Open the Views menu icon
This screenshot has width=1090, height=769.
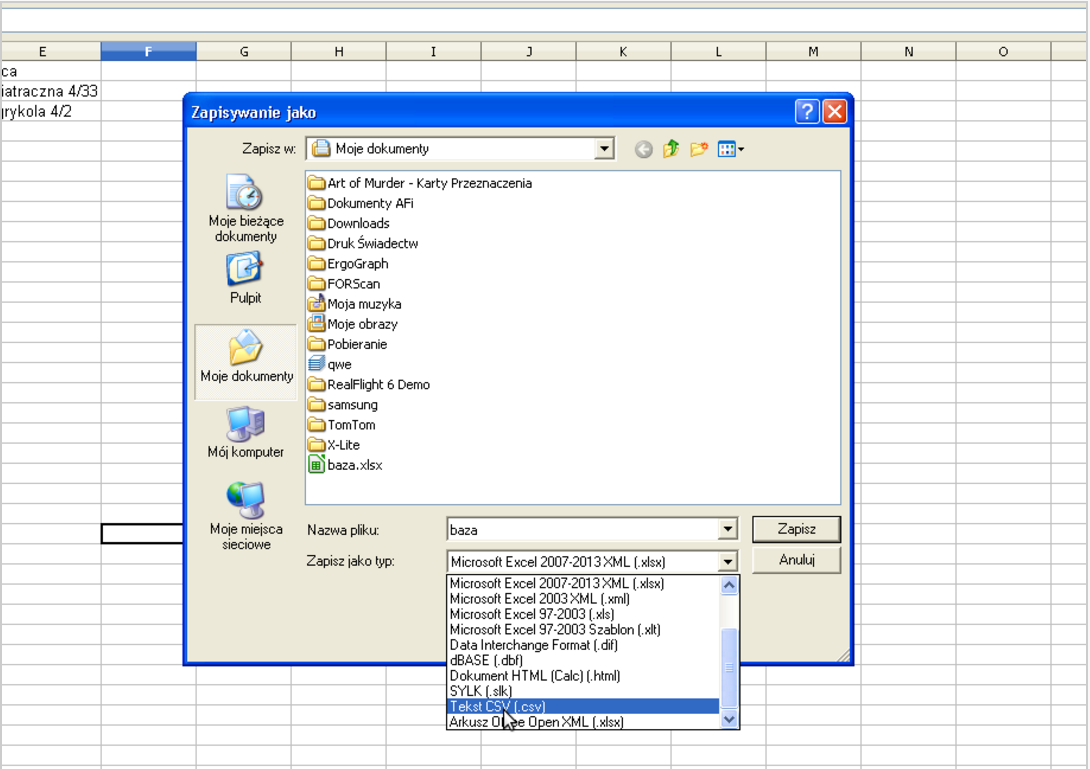click(731, 149)
